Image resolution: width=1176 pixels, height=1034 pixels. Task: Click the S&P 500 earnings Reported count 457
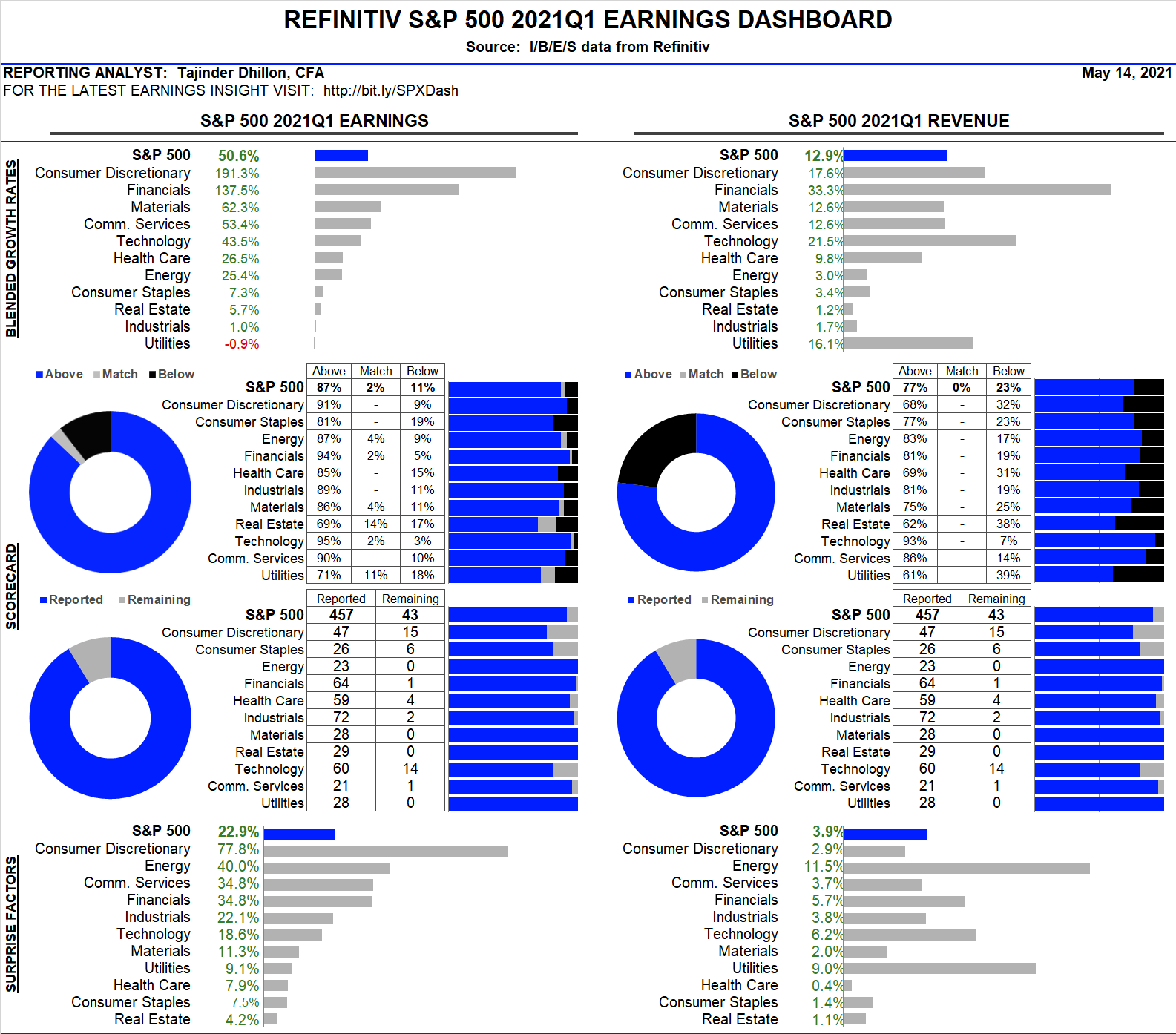tap(341, 615)
